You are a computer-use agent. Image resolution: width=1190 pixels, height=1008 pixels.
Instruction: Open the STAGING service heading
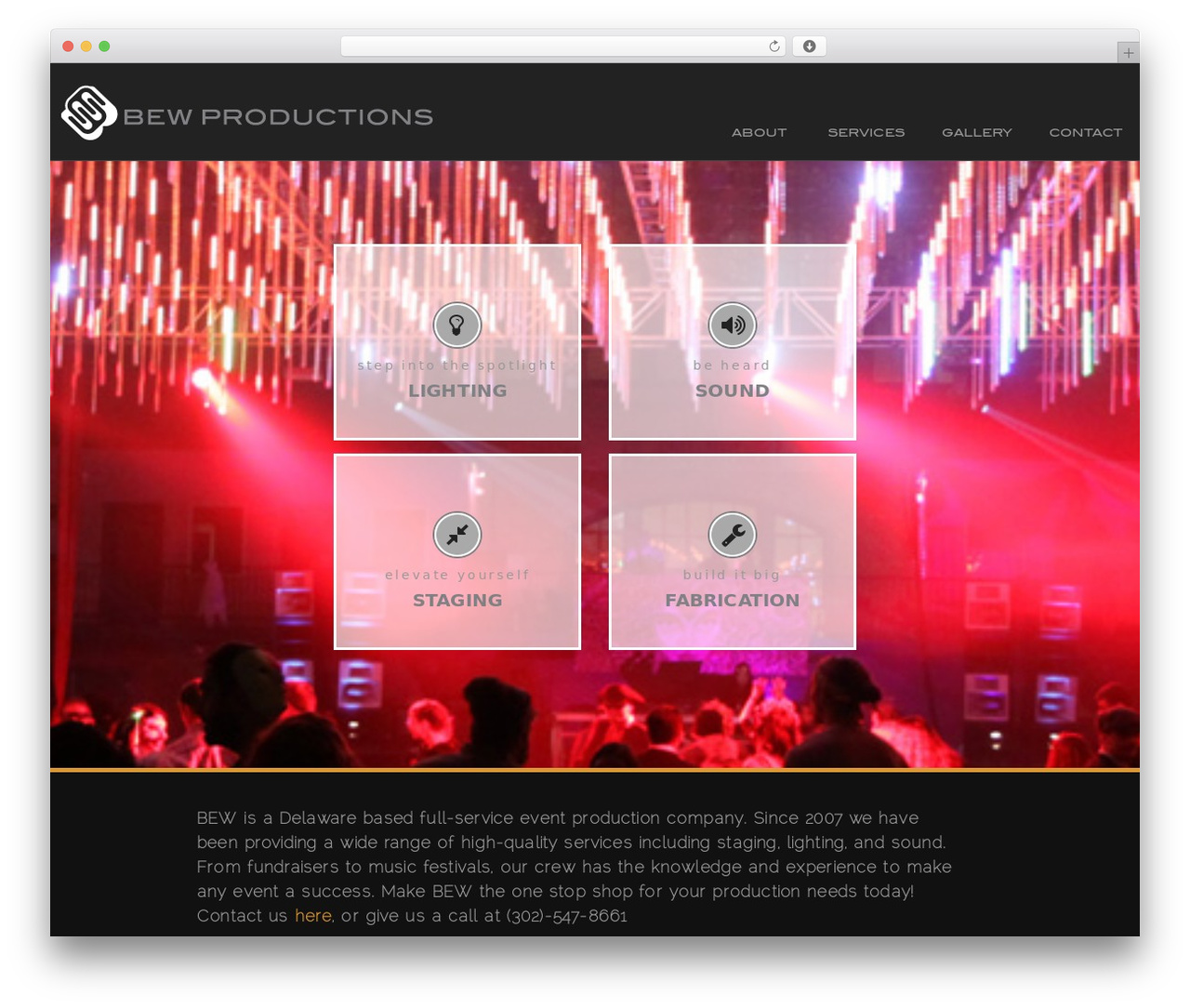457,600
